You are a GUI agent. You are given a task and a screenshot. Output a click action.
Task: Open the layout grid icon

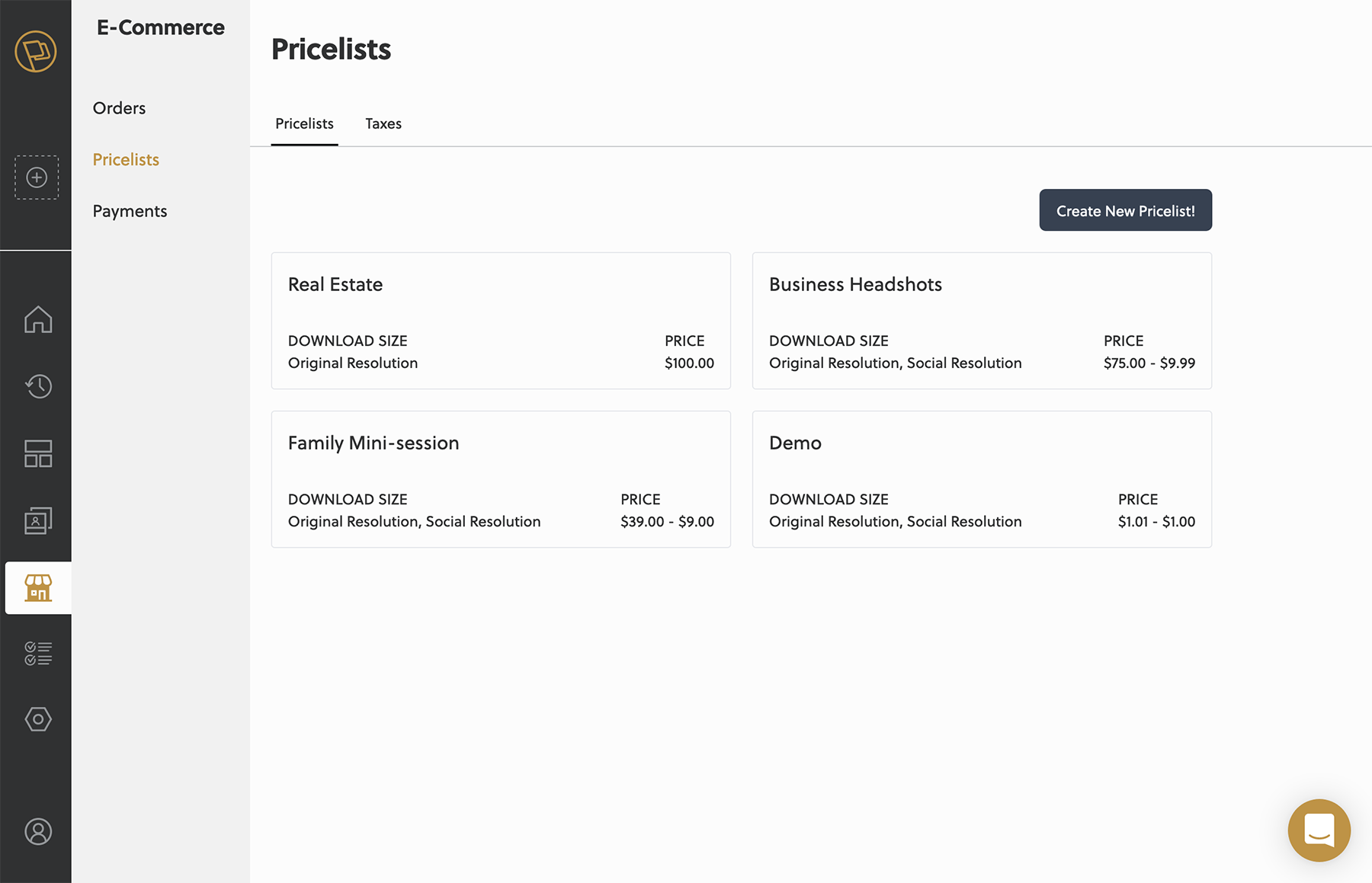point(38,453)
